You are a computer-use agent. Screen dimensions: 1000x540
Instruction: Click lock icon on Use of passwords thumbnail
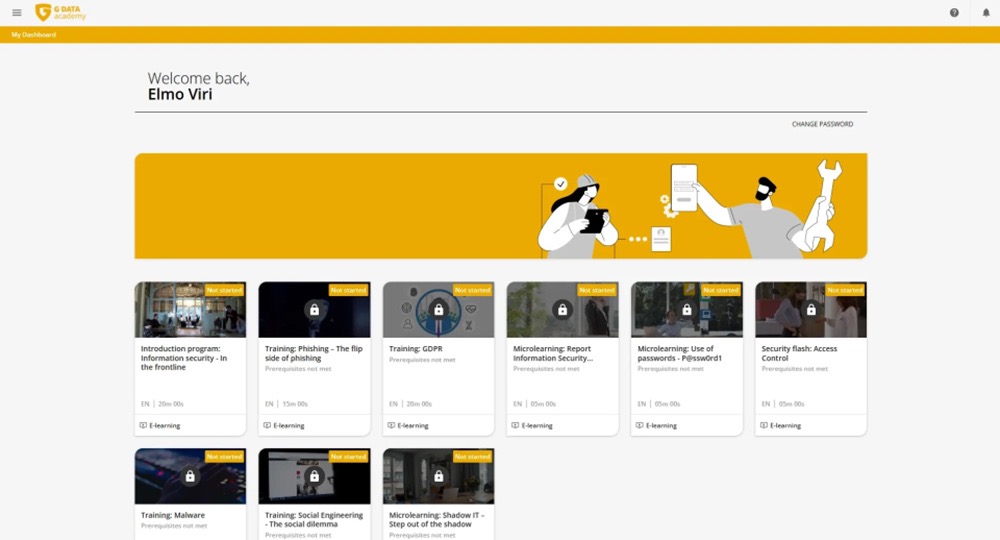pos(687,310)
